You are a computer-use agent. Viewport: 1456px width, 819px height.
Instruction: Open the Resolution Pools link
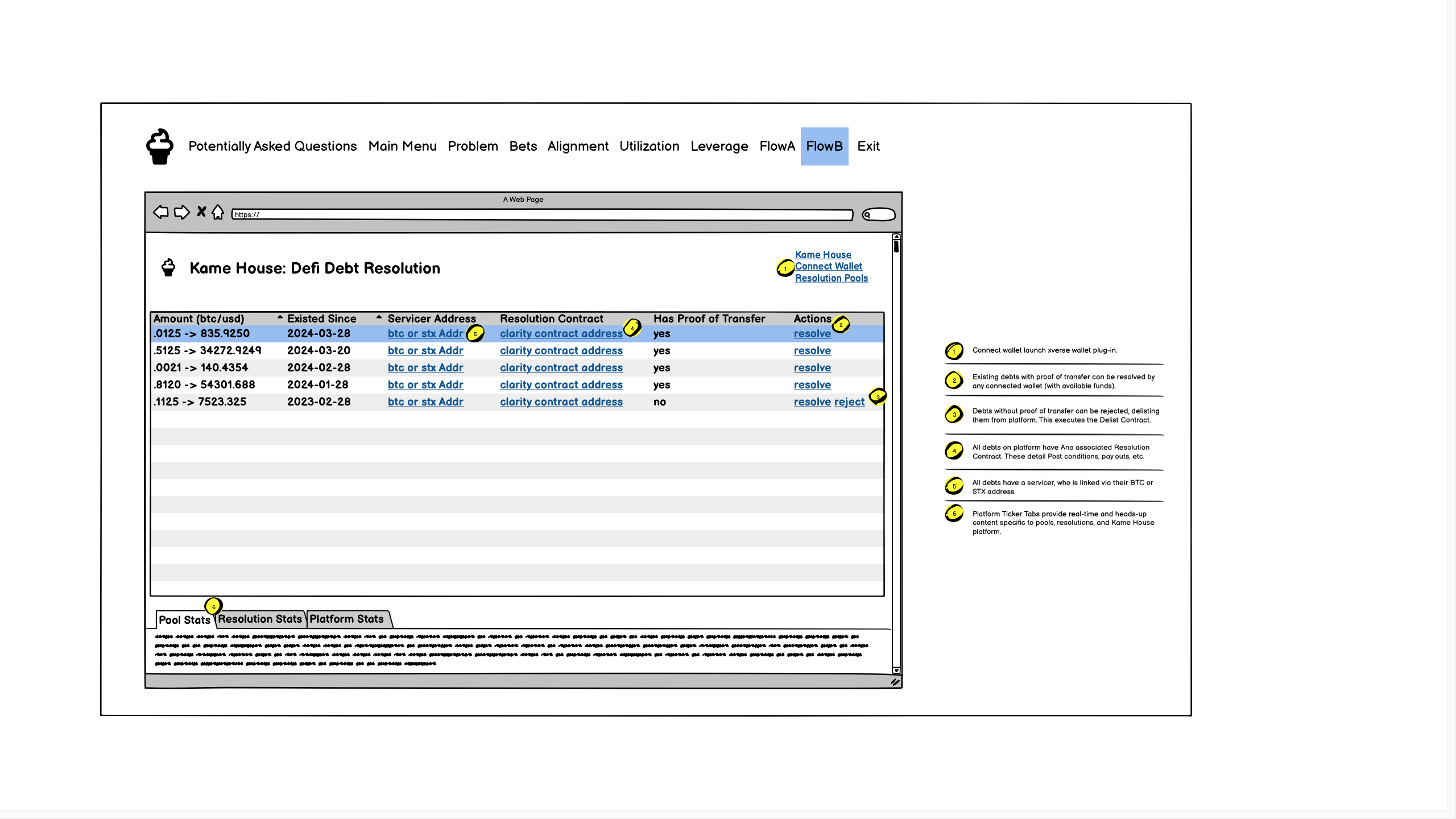[x=831, y=278]
